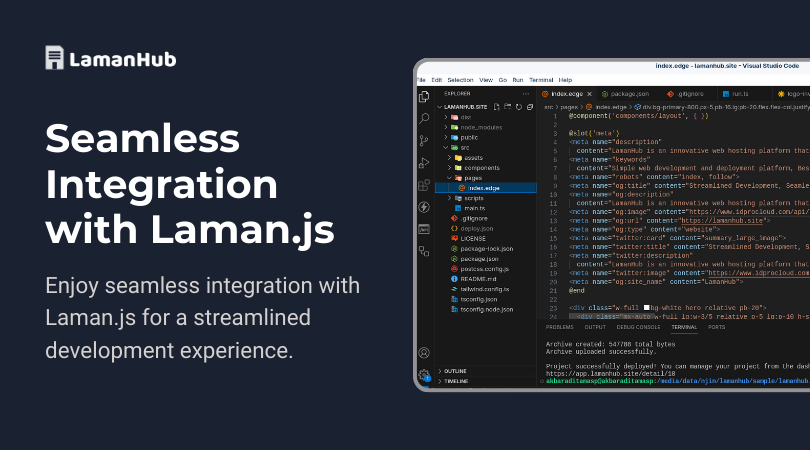Screen dimensions: 810x450
Task: Open tailwind.config.ts in the Explorer tree
Action: (486, 289)
